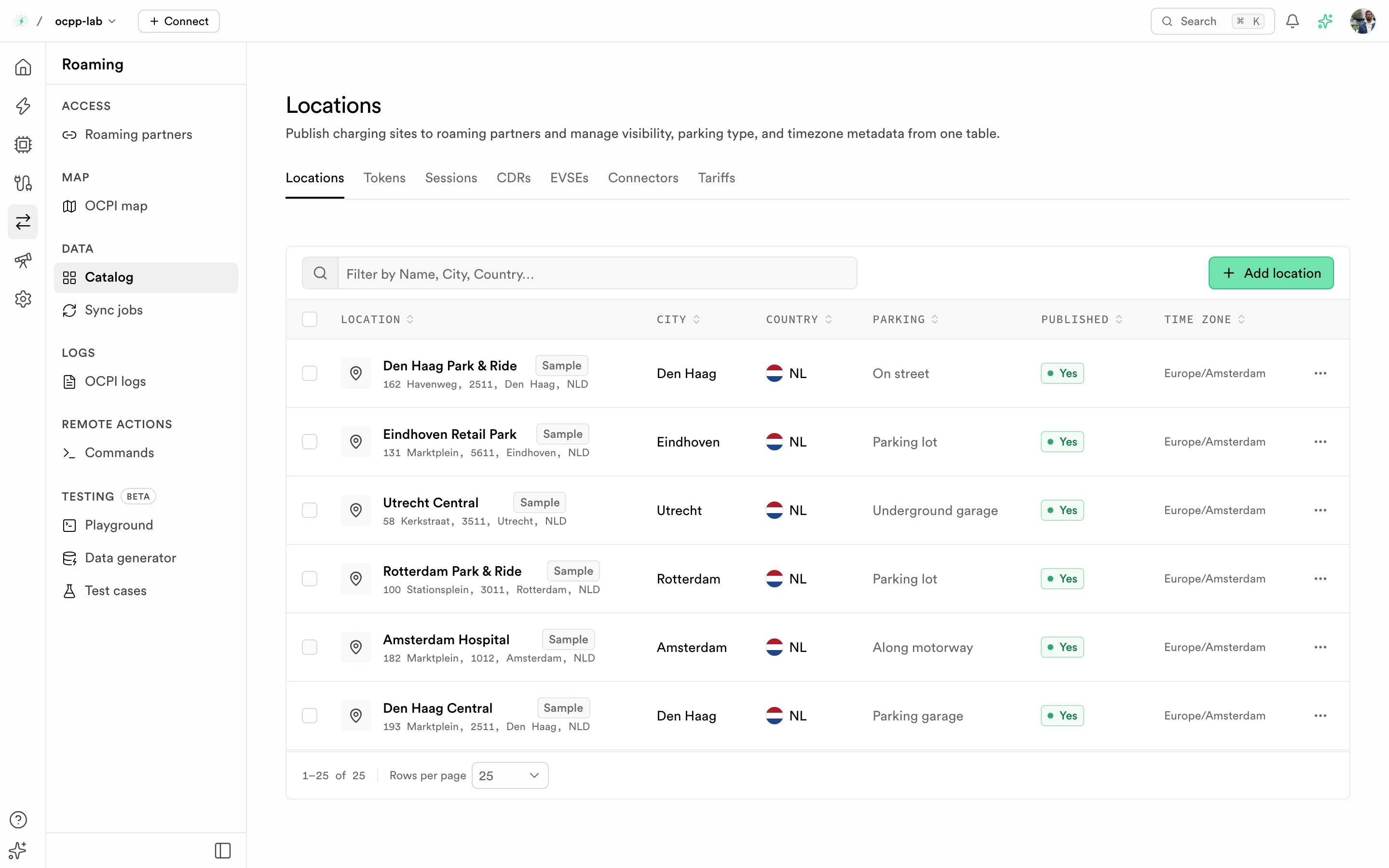Open Playground in sidebar
This screenshot has height=868, width=1389.
point(146,525)
